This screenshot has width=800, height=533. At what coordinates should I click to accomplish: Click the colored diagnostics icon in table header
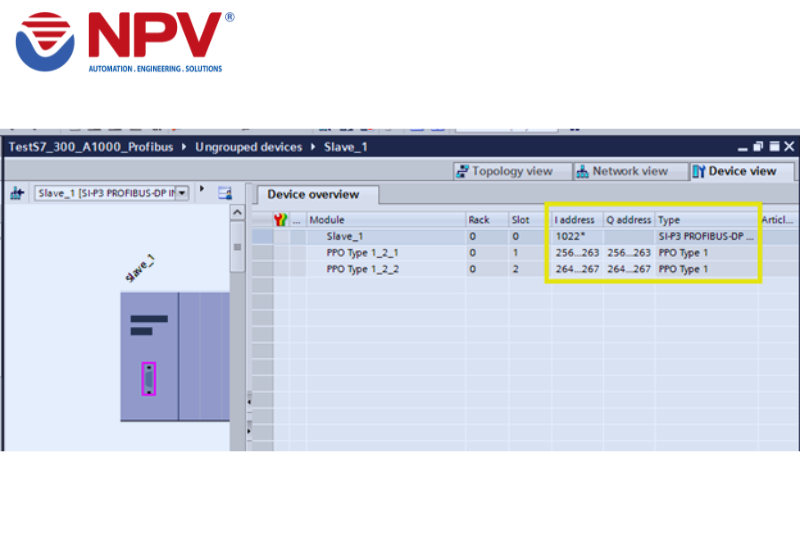280,219
